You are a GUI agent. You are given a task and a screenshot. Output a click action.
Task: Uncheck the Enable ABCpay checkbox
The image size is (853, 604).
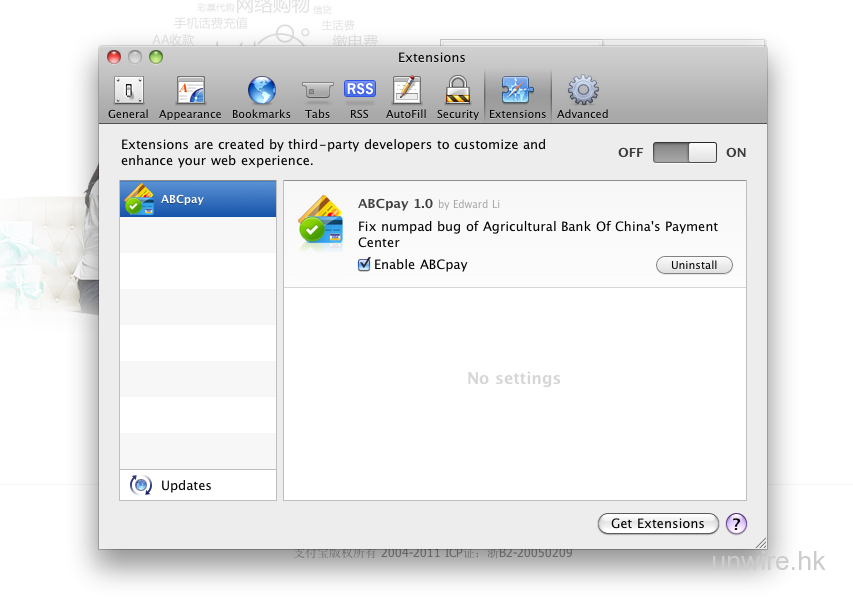365,265
